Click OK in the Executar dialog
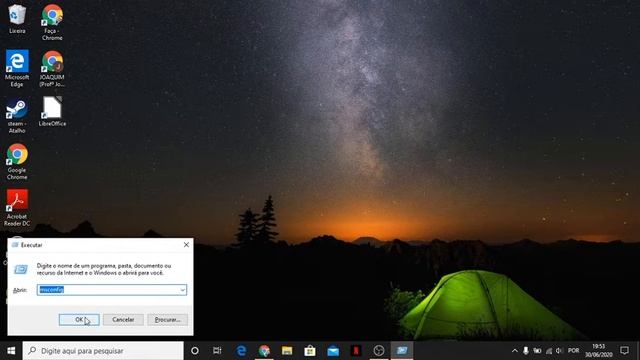The height and width of the screenshot is (360, 640). (79, 320)
